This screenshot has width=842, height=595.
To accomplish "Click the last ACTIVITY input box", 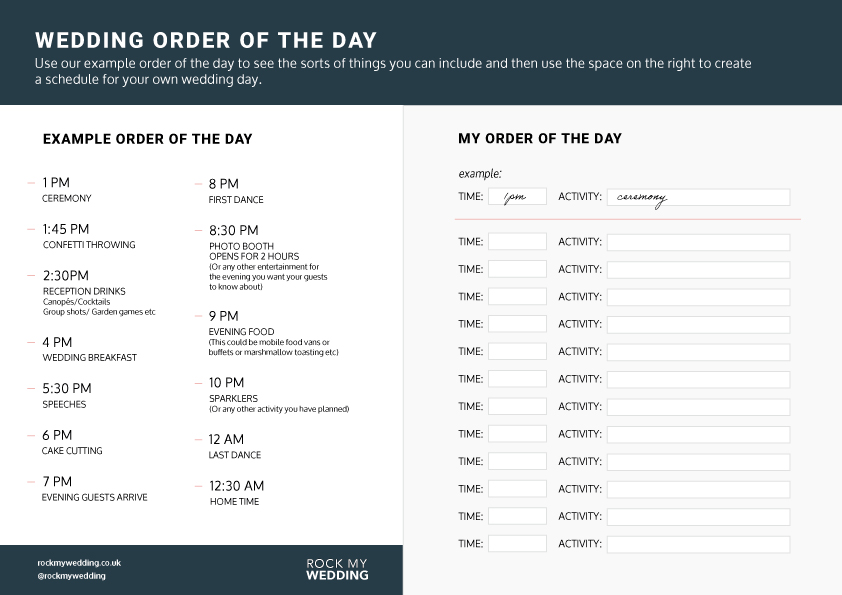I will 698,544.
